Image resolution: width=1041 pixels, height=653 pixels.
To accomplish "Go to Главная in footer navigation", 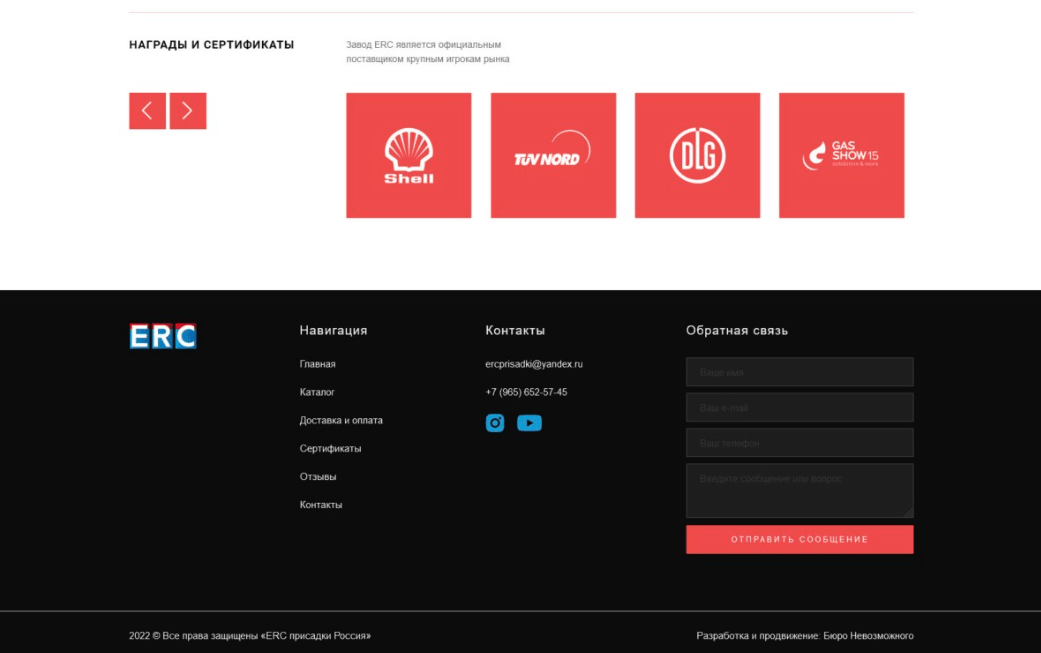I will point(317,364).
